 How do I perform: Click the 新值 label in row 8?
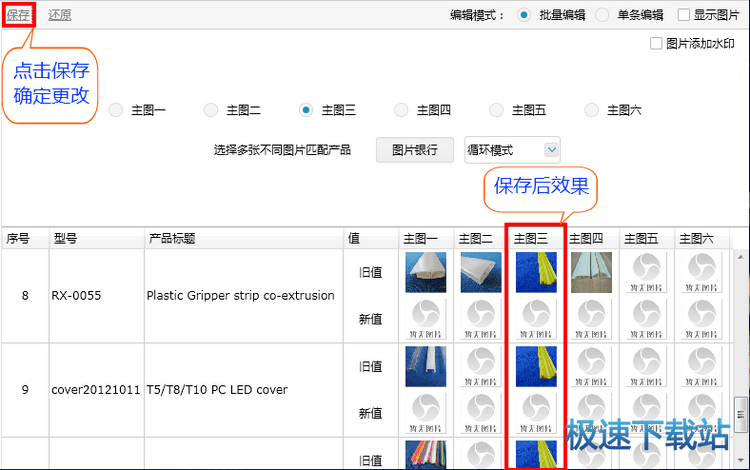pos(371,319)
